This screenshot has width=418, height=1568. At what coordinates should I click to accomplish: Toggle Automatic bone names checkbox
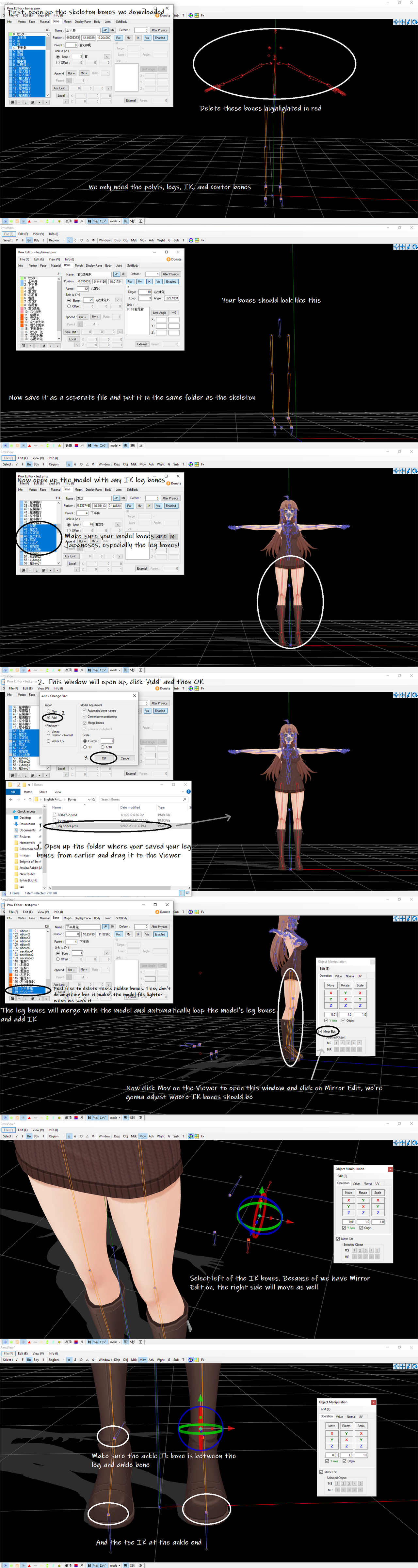(x=84, y=710)
